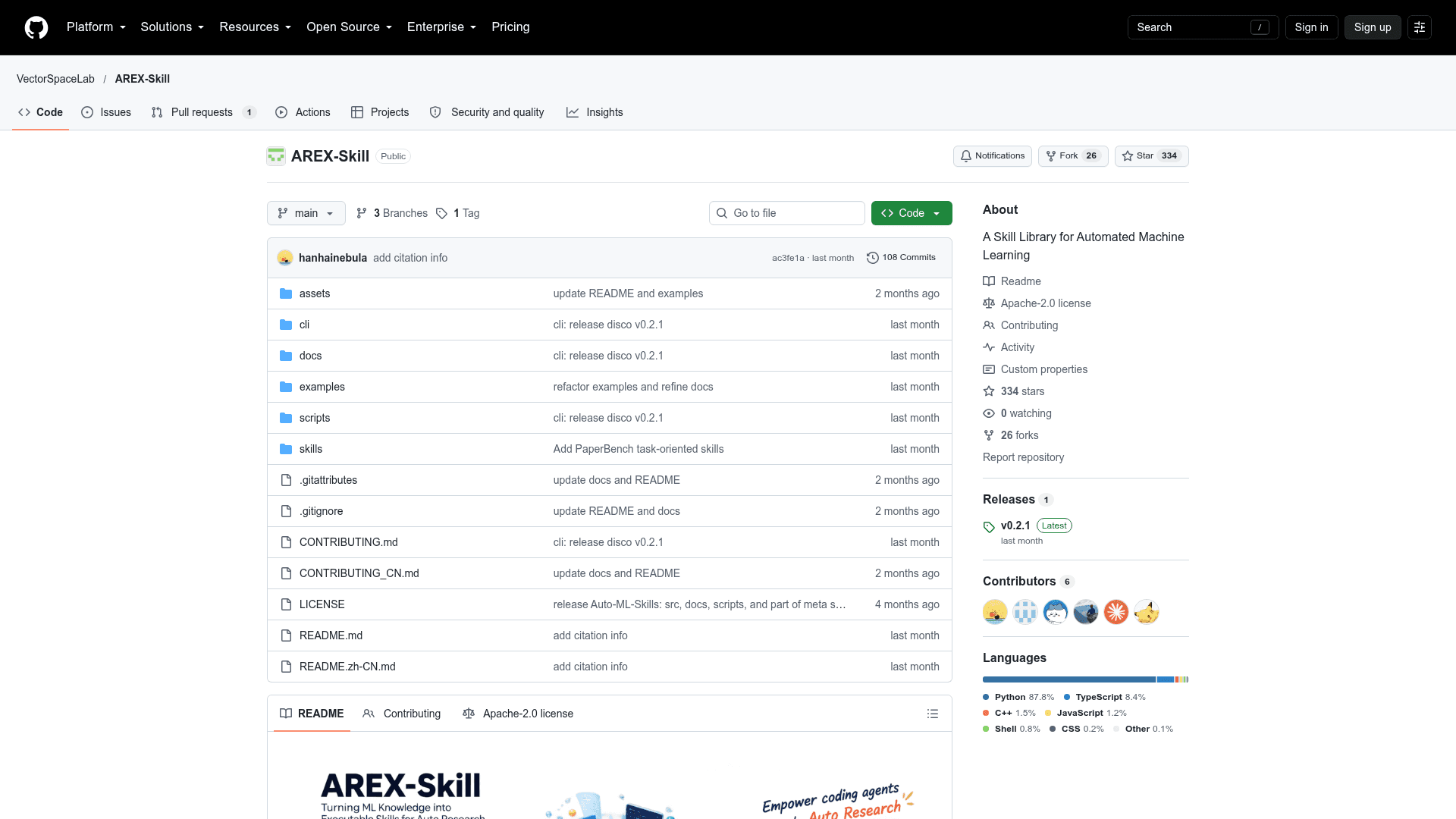This screenshot has height=819, width=1456.
Task: Open the green Code dropdown
Action: [x=912, y=213]
